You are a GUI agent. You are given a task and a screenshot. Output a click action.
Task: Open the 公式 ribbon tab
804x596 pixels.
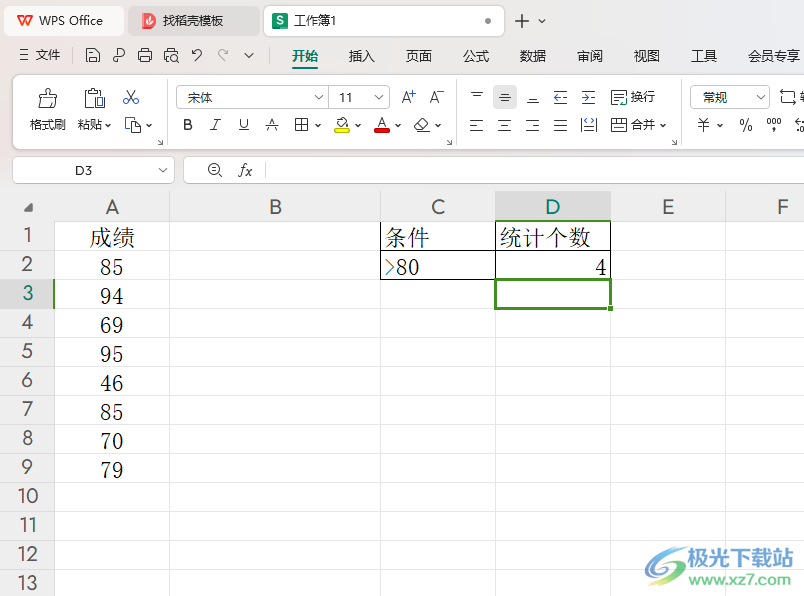click(476, 55)
